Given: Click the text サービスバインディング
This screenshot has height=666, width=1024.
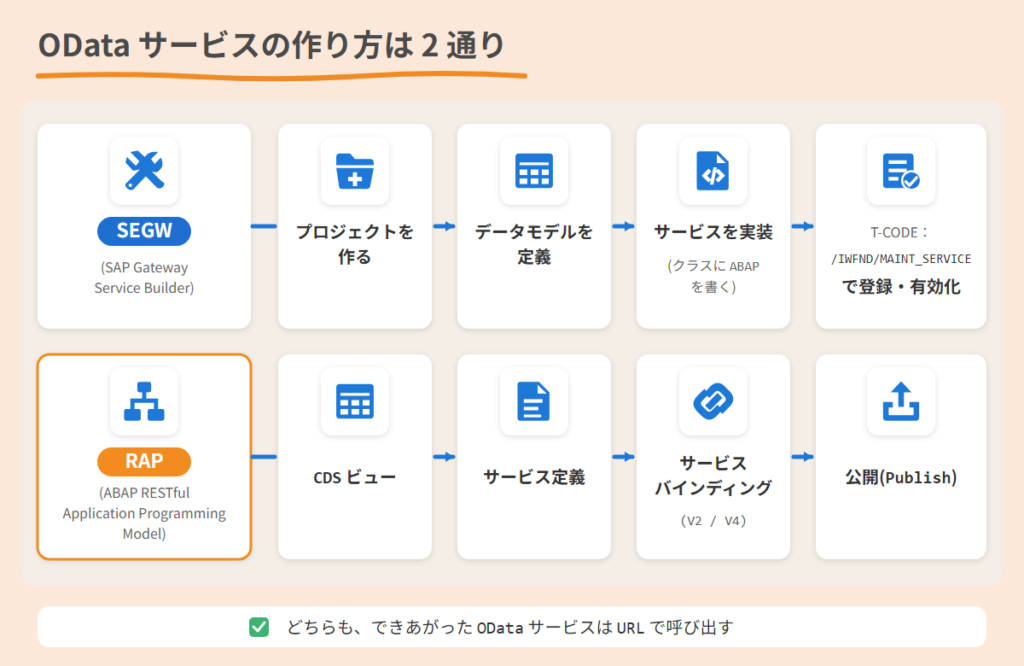Looking at the screenshot, I should pos(713,475).
